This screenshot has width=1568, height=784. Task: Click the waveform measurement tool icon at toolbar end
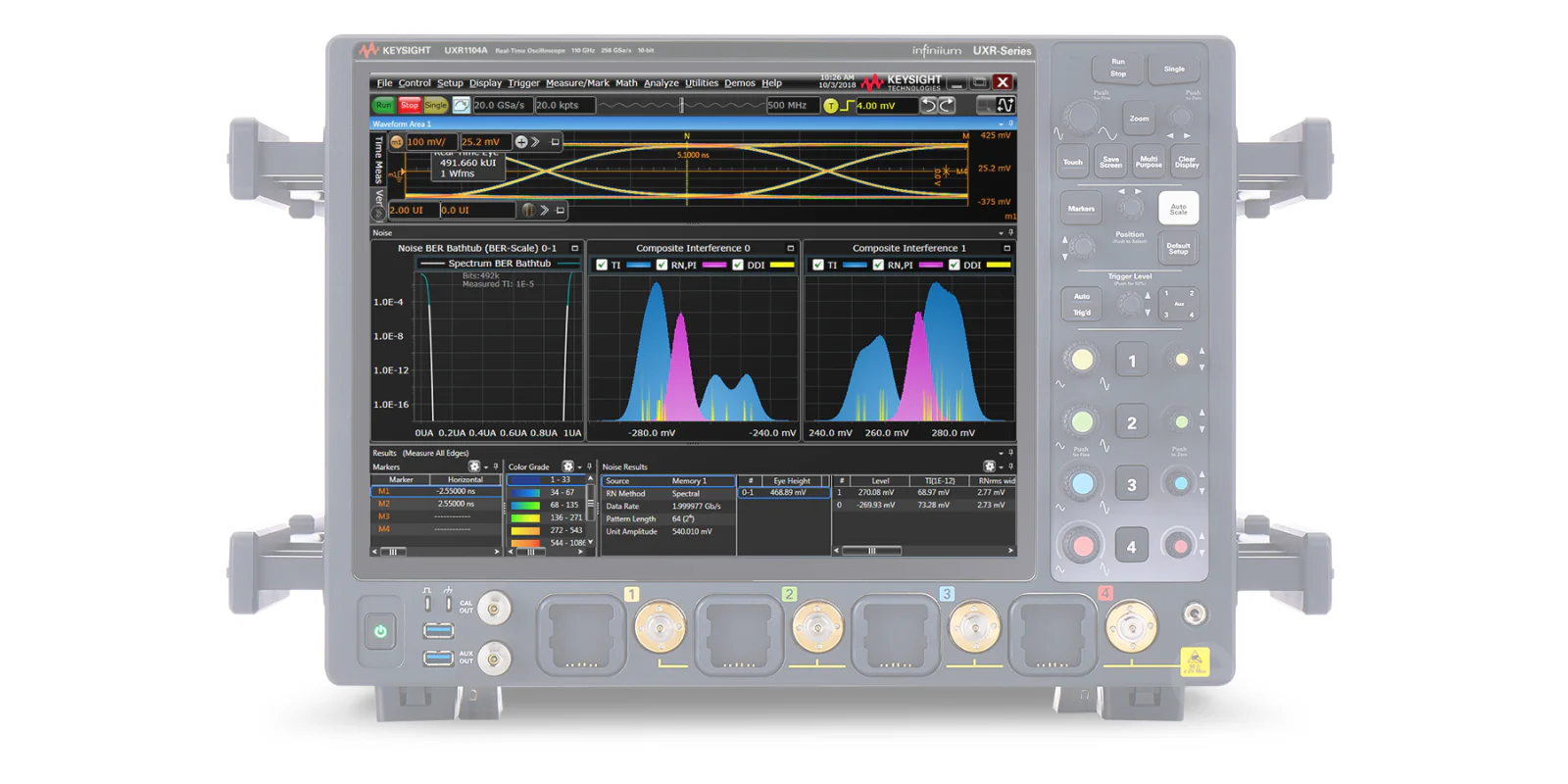[x=1005, y=105]
